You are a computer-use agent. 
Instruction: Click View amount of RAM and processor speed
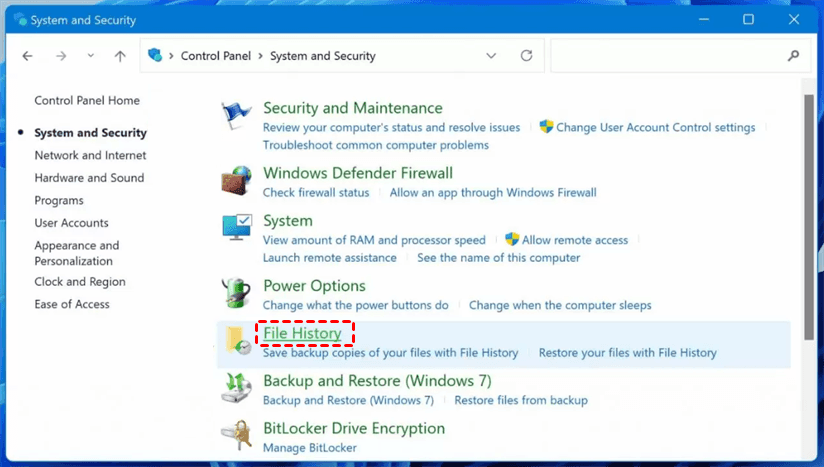(x=374, y=241)
